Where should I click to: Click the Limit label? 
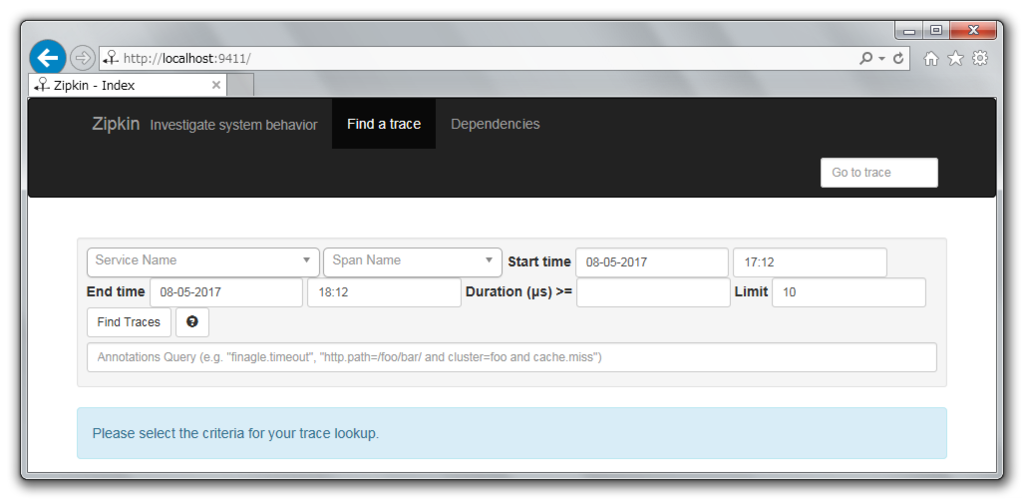tap(751, 292)
